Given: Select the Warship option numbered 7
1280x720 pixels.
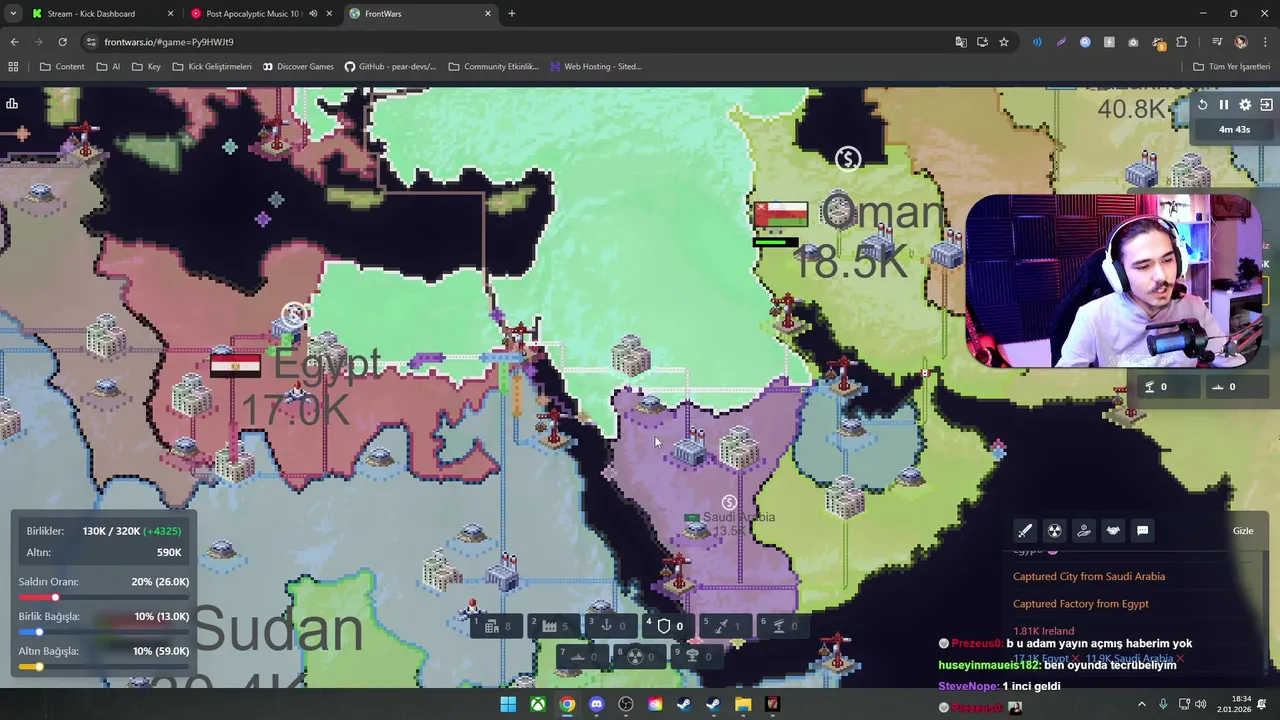Looking at the screenshot, I should 582,656.
